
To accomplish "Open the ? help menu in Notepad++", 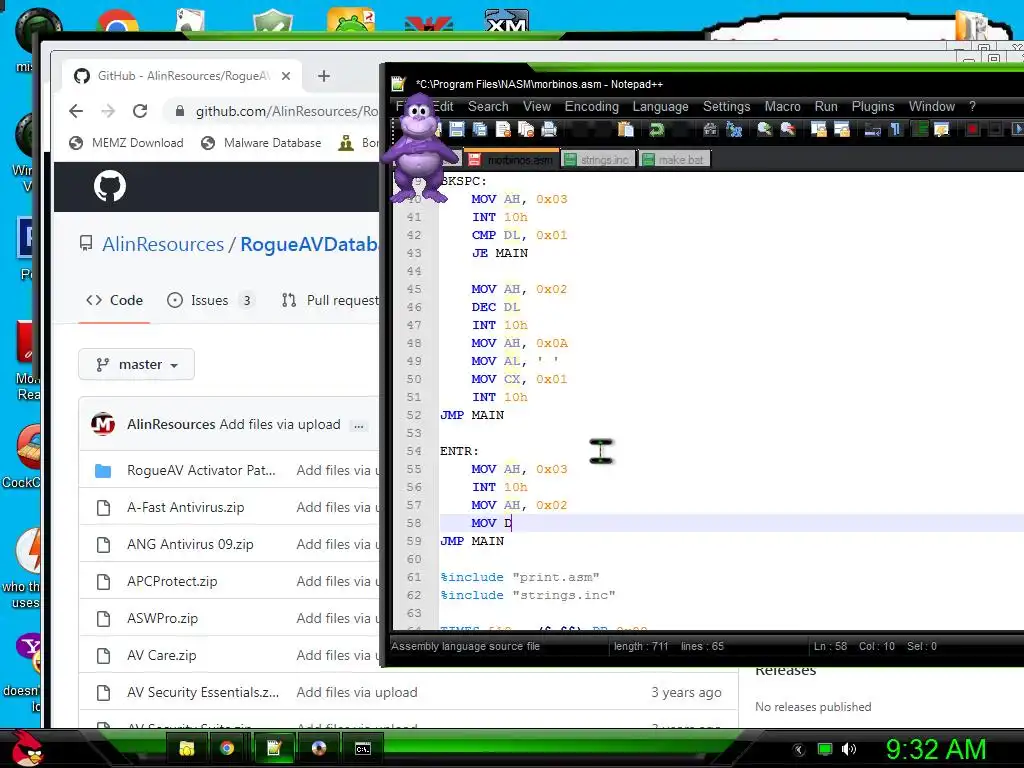I will click(x=972, y=106).
